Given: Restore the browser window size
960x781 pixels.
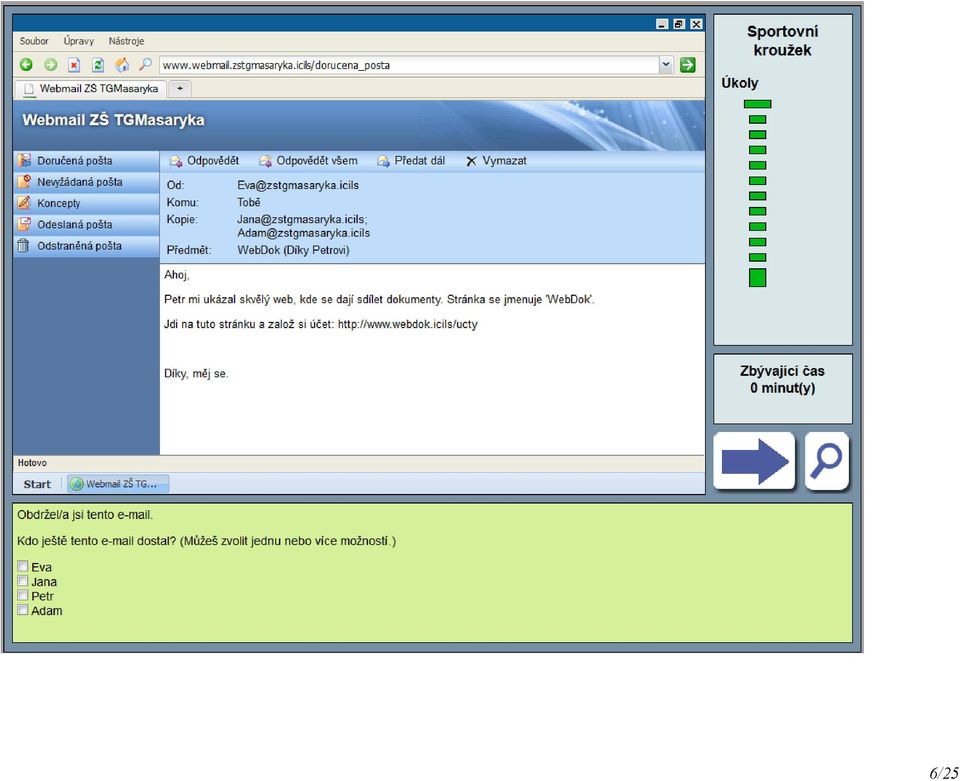Looking at the screenshot, I should point(679,24).
